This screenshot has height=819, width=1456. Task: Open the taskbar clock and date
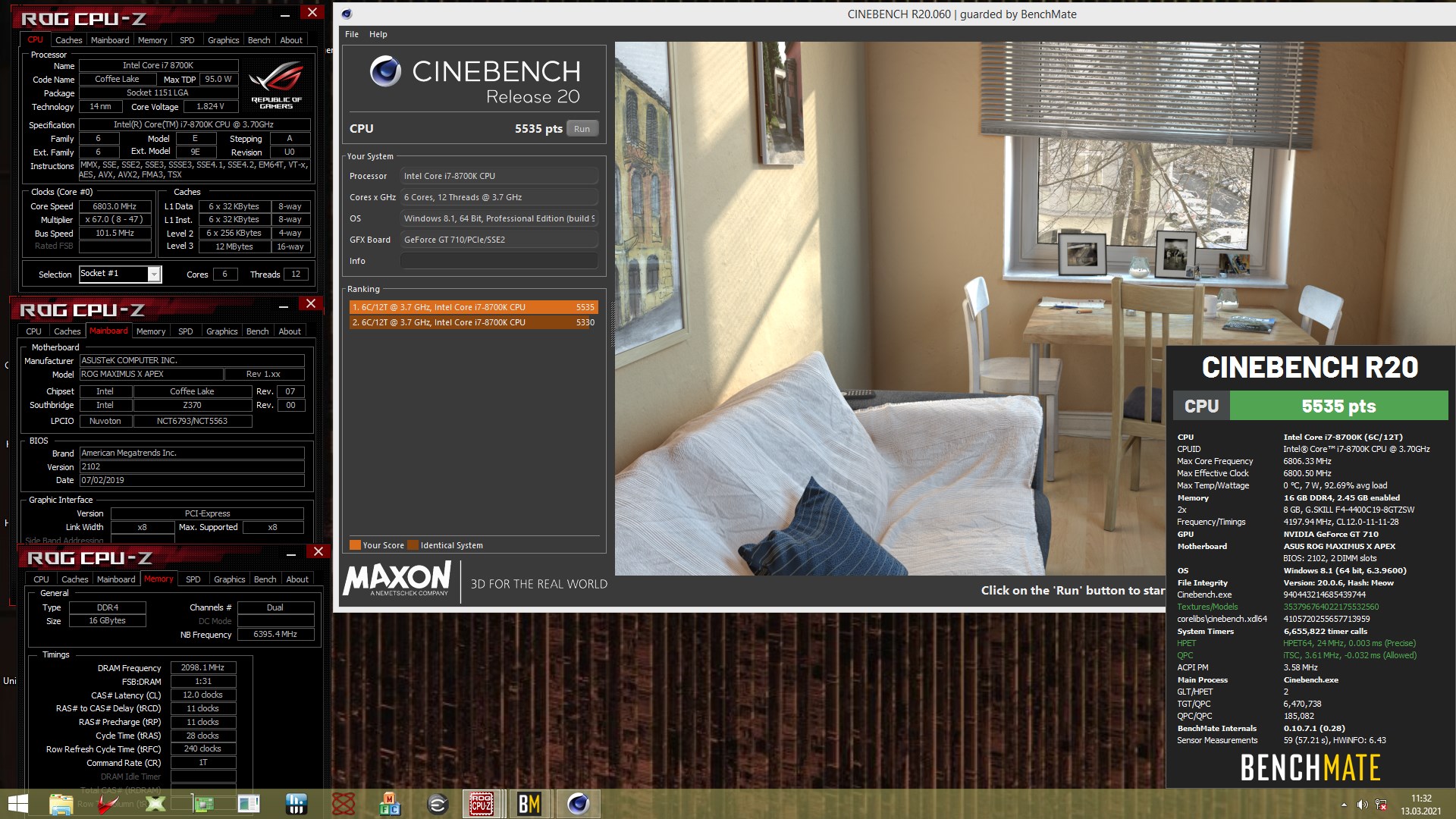[x=1421, y=804]
